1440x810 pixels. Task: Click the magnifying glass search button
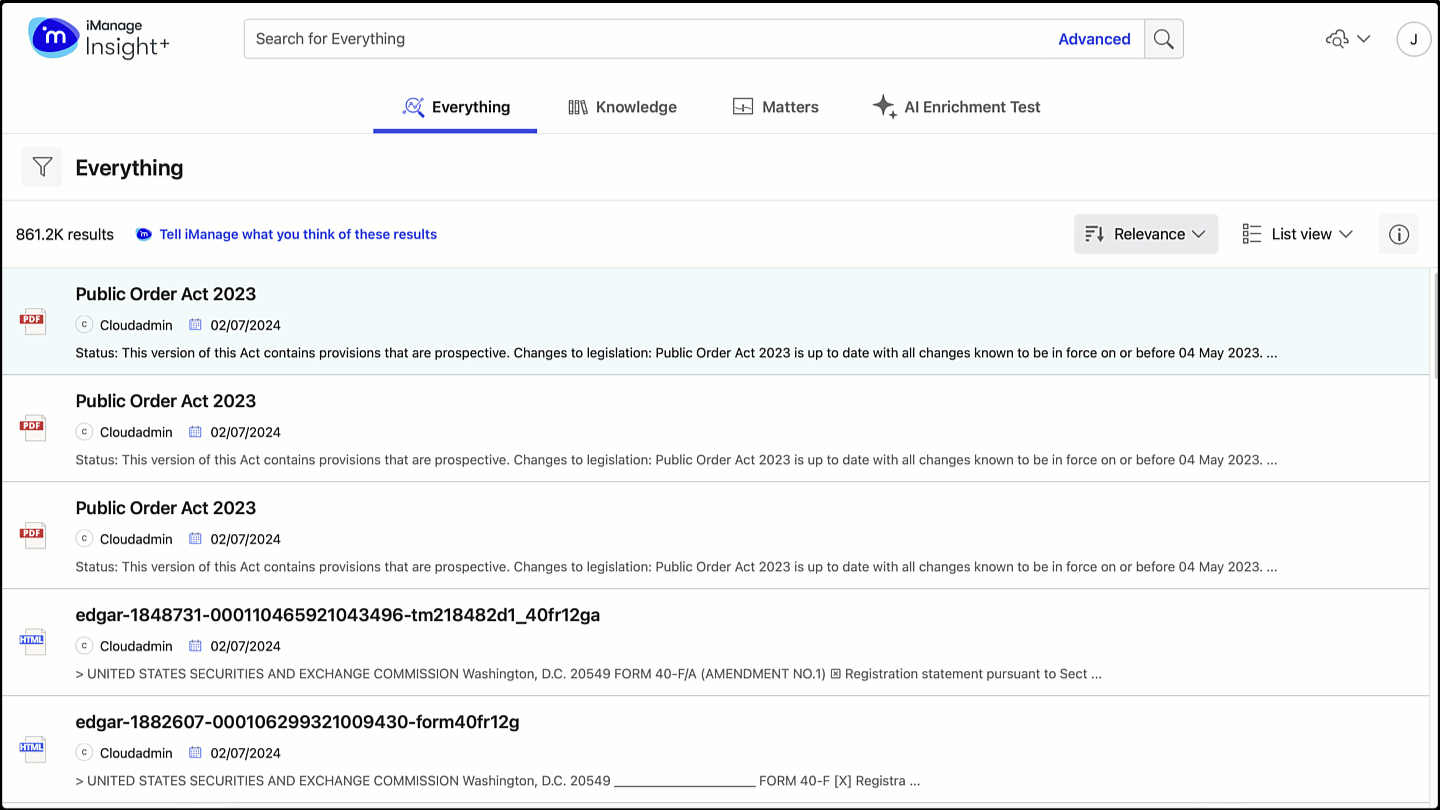tap(1163, 39)
